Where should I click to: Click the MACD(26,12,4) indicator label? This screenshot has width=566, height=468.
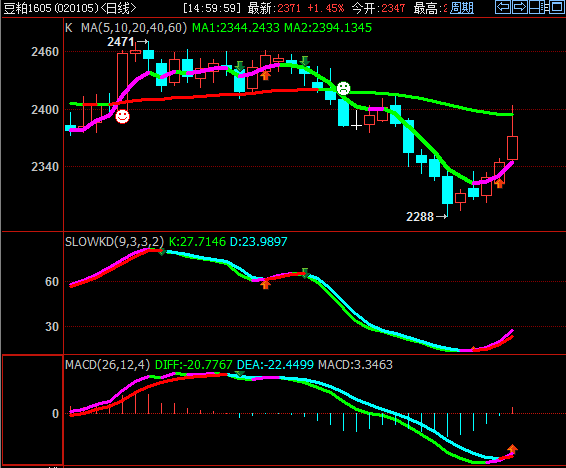[108, 364]
